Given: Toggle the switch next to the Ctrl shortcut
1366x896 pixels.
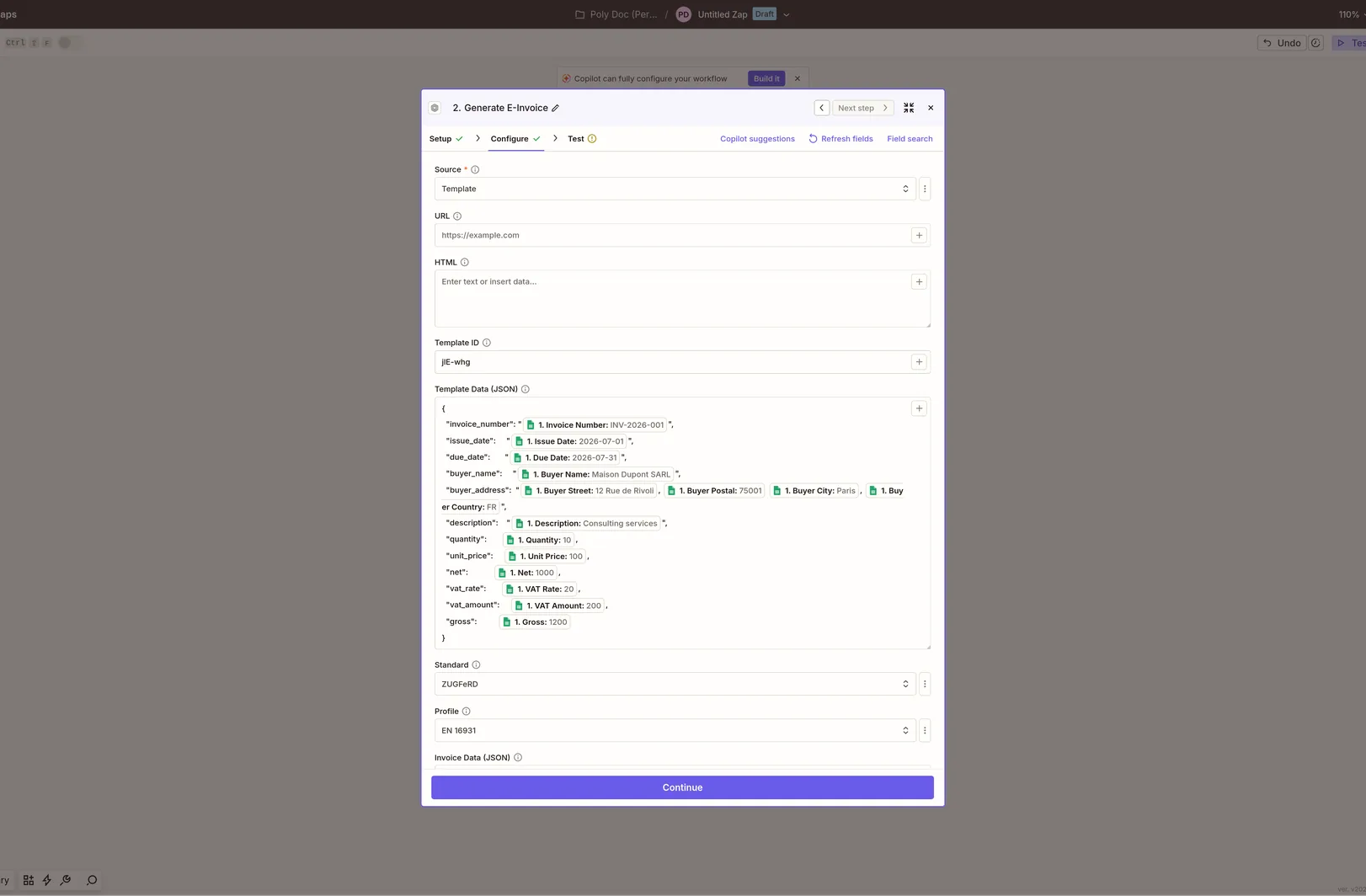Looking at the screenshot, I should (x=69, y=42).
